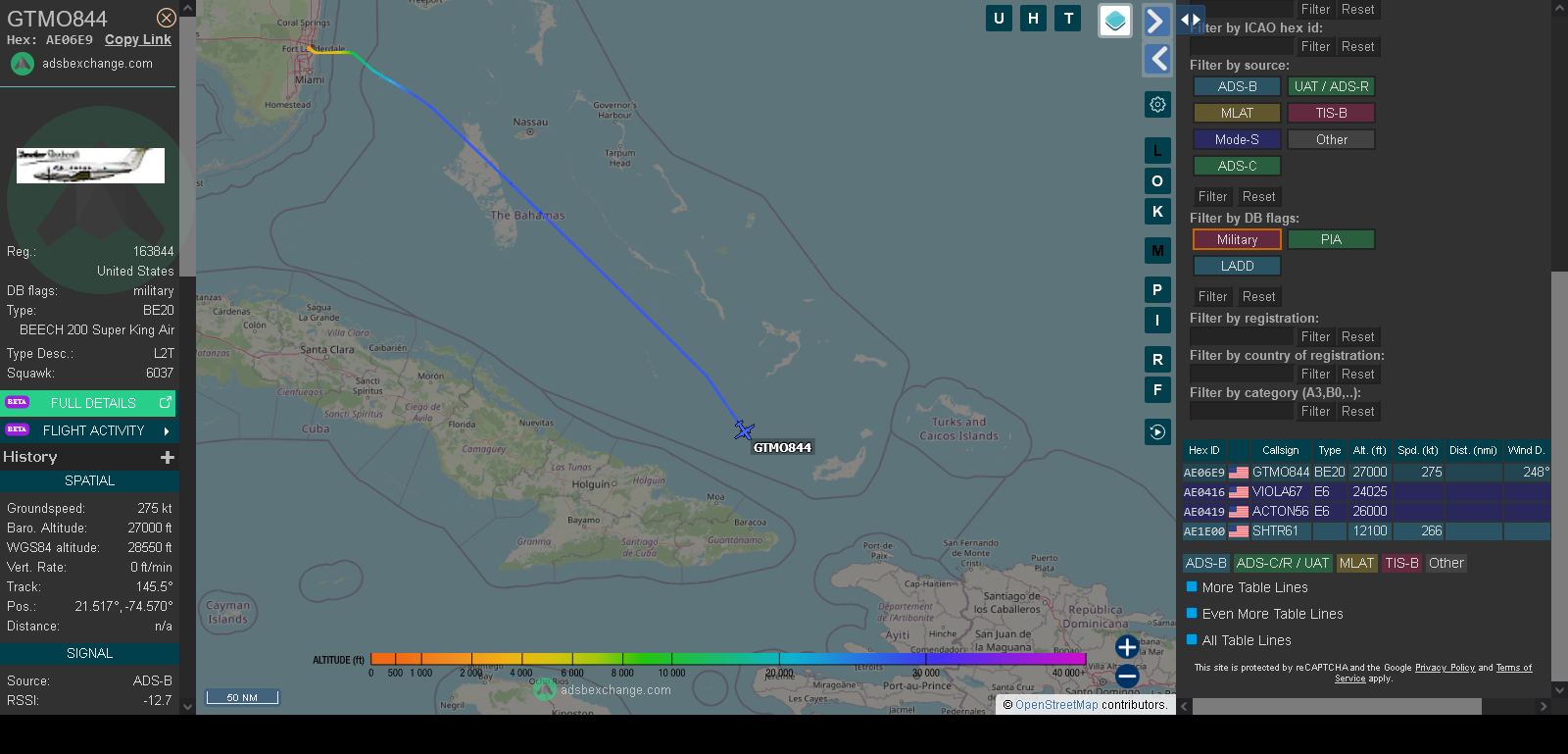Sort table by Hex ID column
The width and height of the screenshot is (1568, 754).
click(x=1204, y=450)
